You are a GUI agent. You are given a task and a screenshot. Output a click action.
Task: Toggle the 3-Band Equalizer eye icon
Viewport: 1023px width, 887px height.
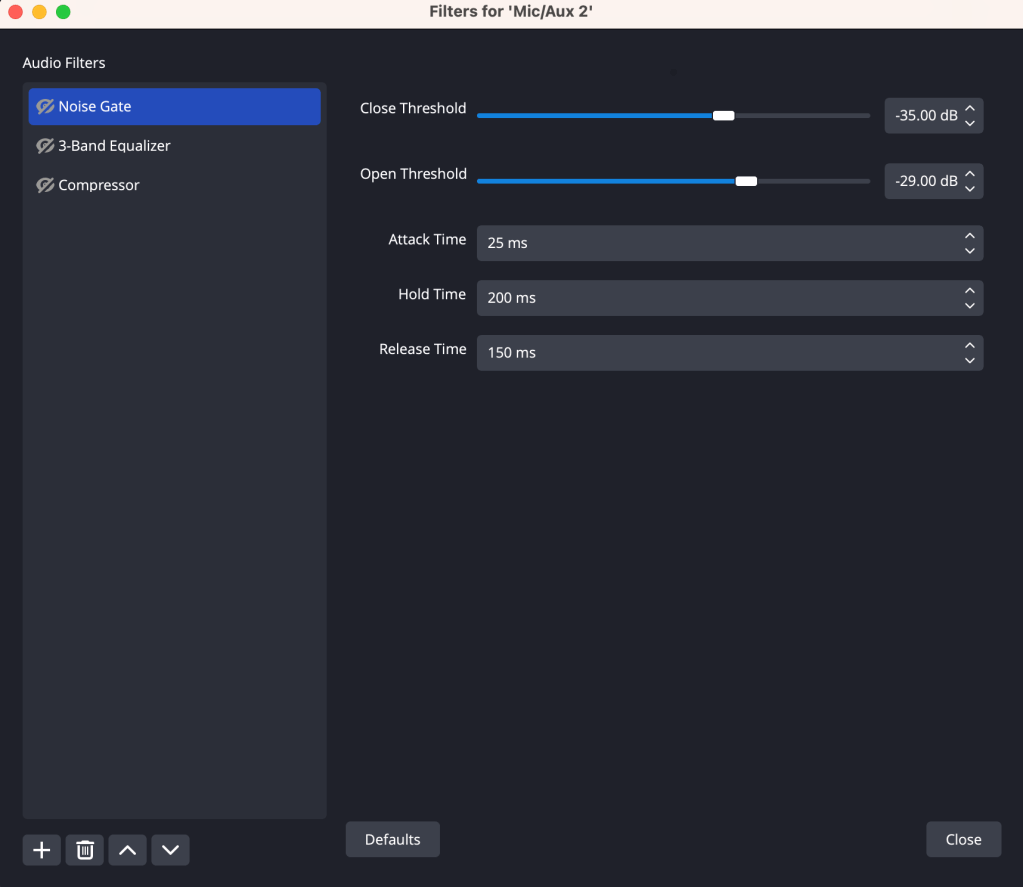(45, 146)
